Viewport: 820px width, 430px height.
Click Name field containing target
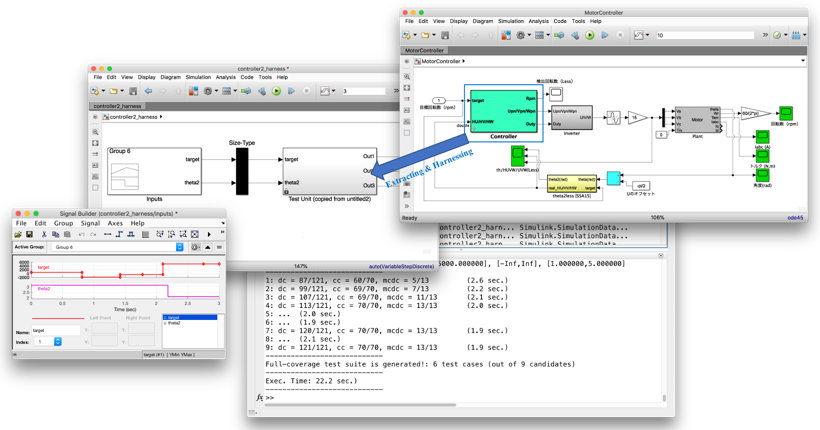(56, 331)
